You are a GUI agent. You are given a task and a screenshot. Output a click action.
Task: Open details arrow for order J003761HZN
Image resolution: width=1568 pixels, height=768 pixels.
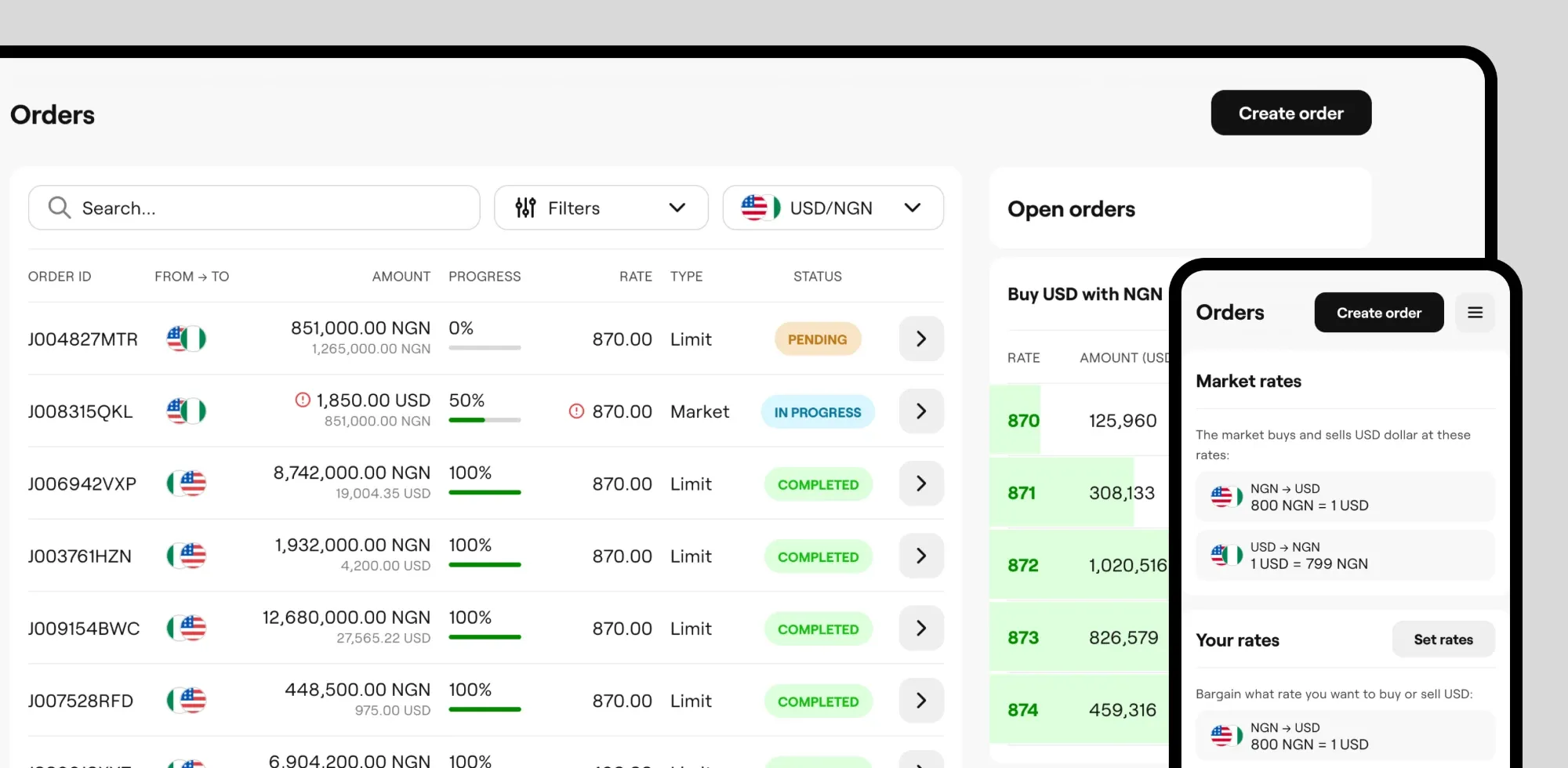[x=921, y=556]
